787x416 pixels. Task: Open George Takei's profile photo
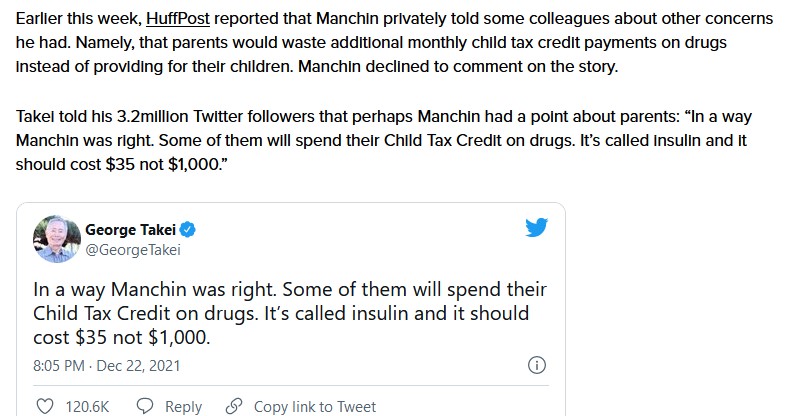(56, 239)
